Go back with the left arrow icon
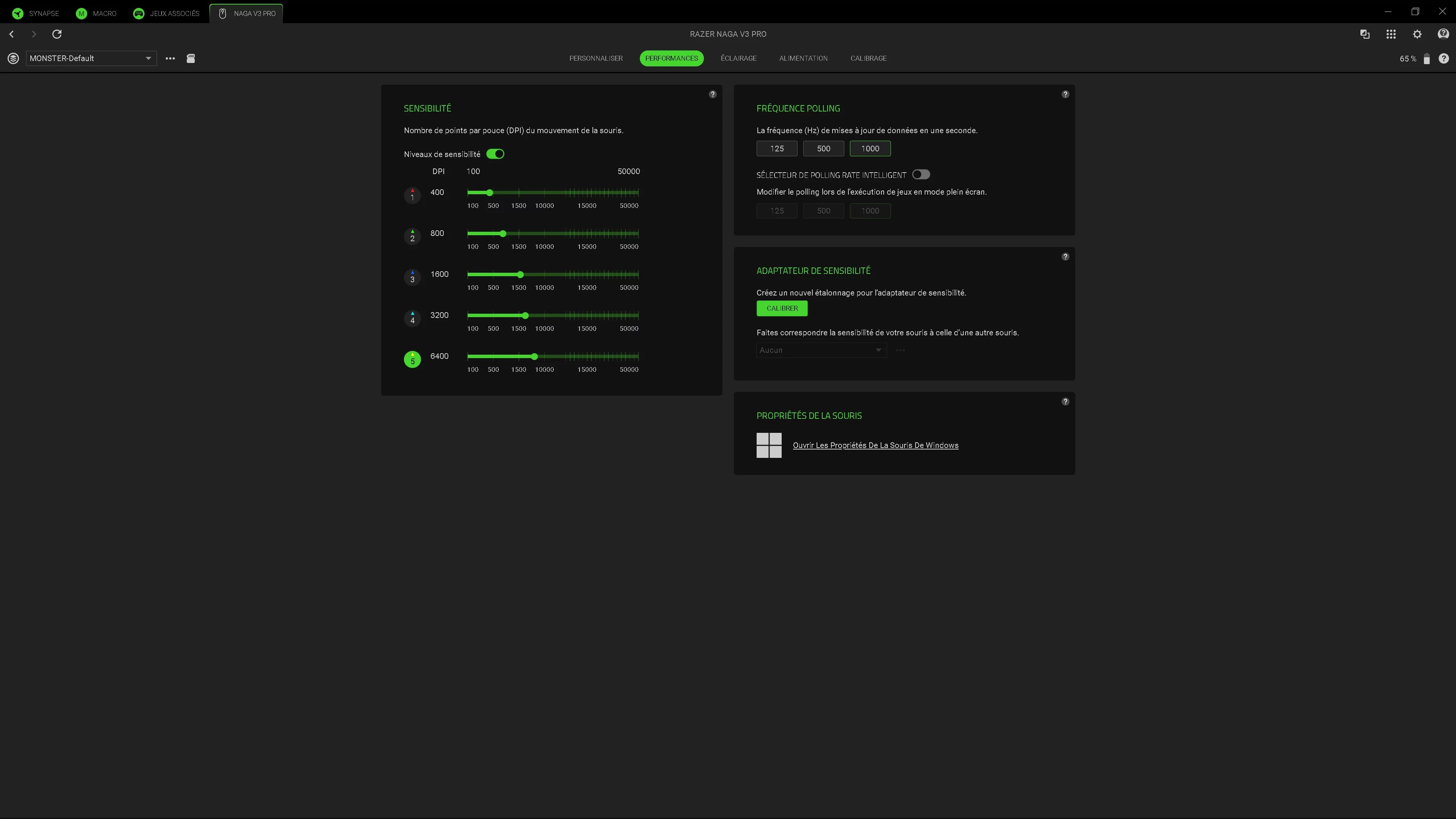This screenshot has width=1456, height=819. point(11,35)
